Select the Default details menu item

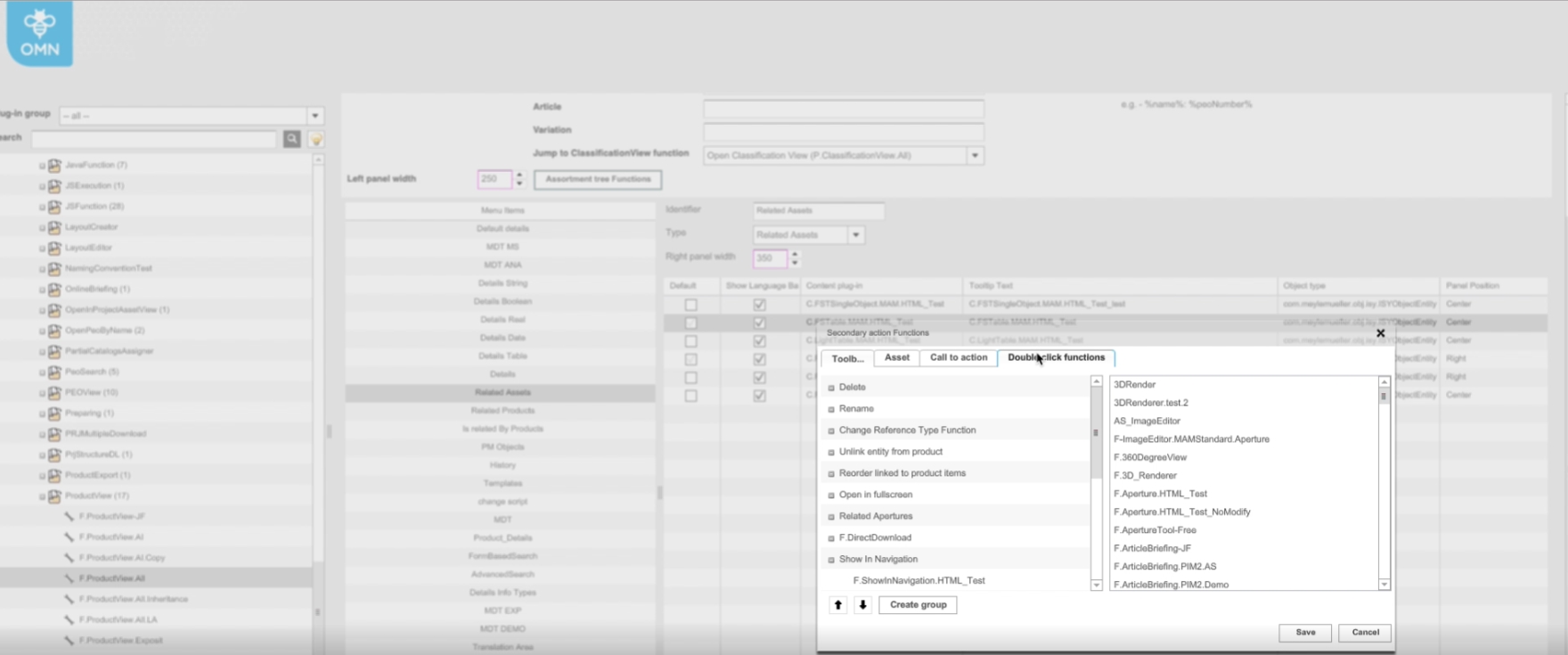pyautogui.click(x=502, y=229)
